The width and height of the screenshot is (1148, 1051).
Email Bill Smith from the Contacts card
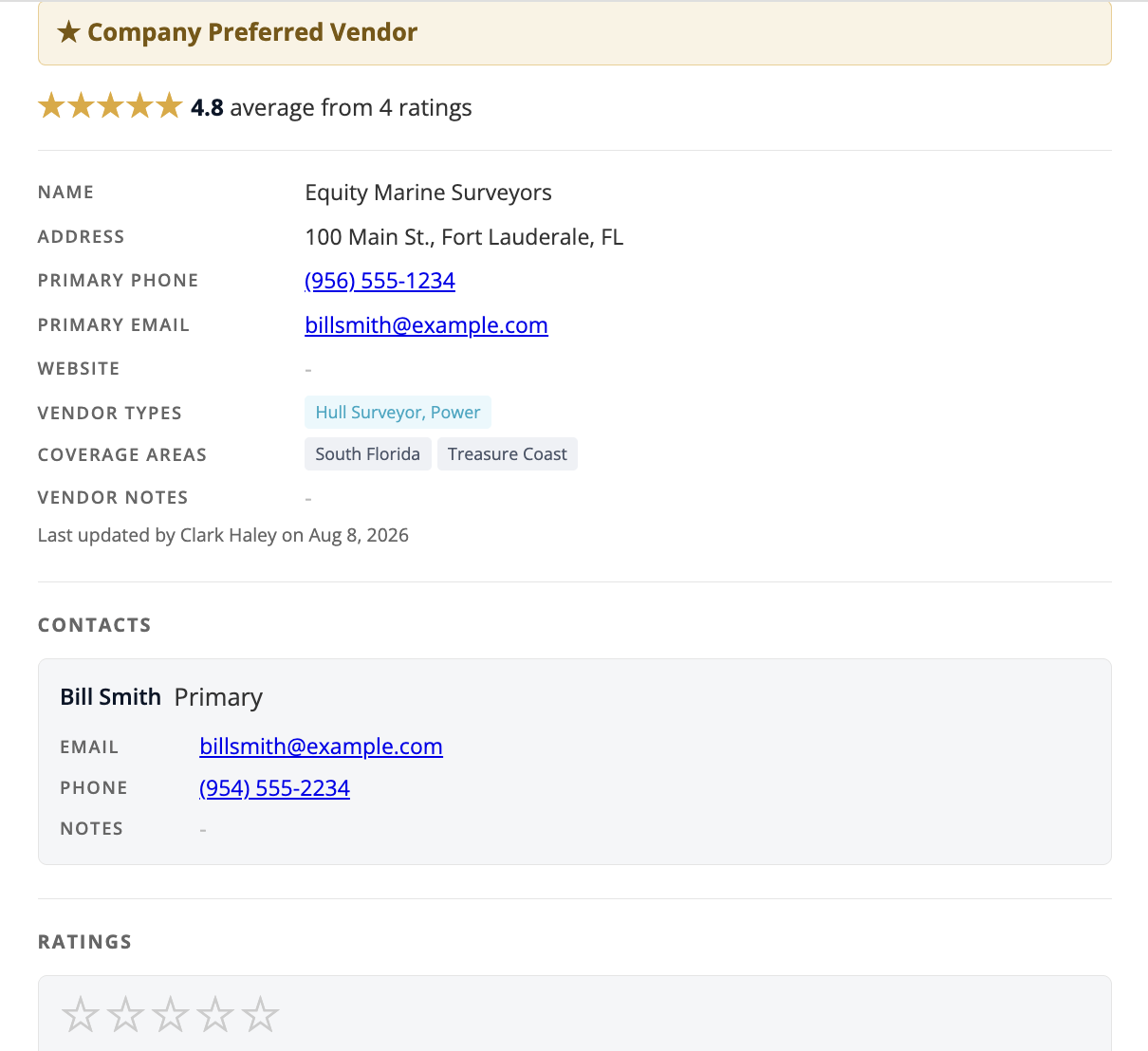tap(321, 747)
